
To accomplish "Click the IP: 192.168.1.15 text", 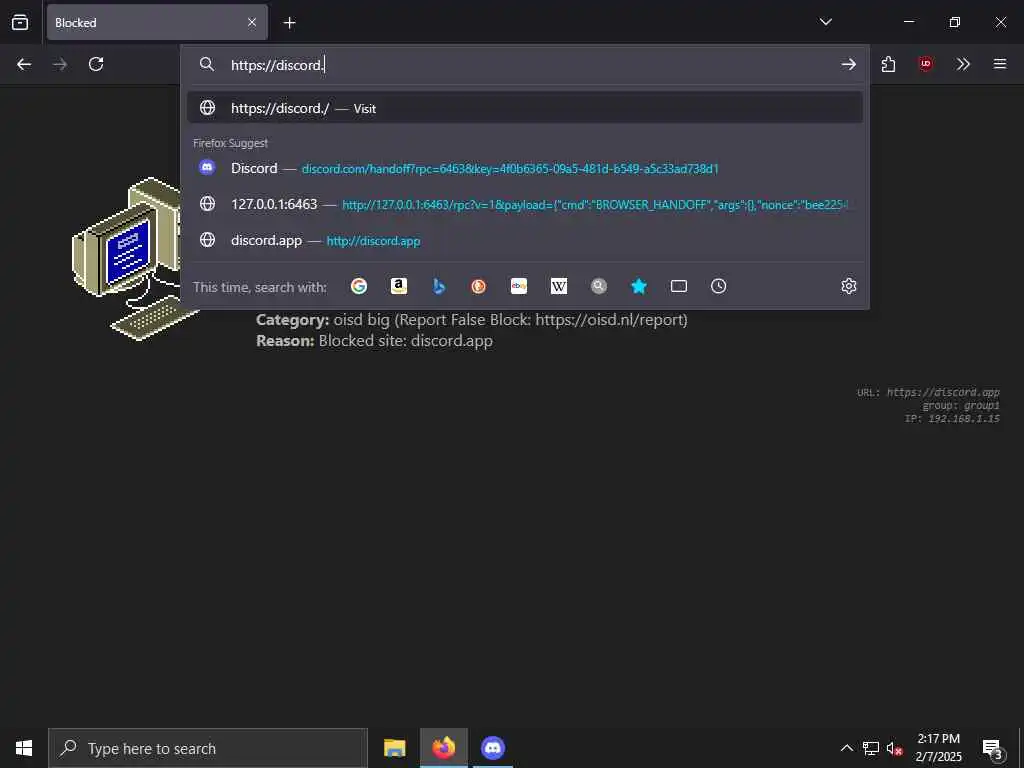I will tap(952, 419).
